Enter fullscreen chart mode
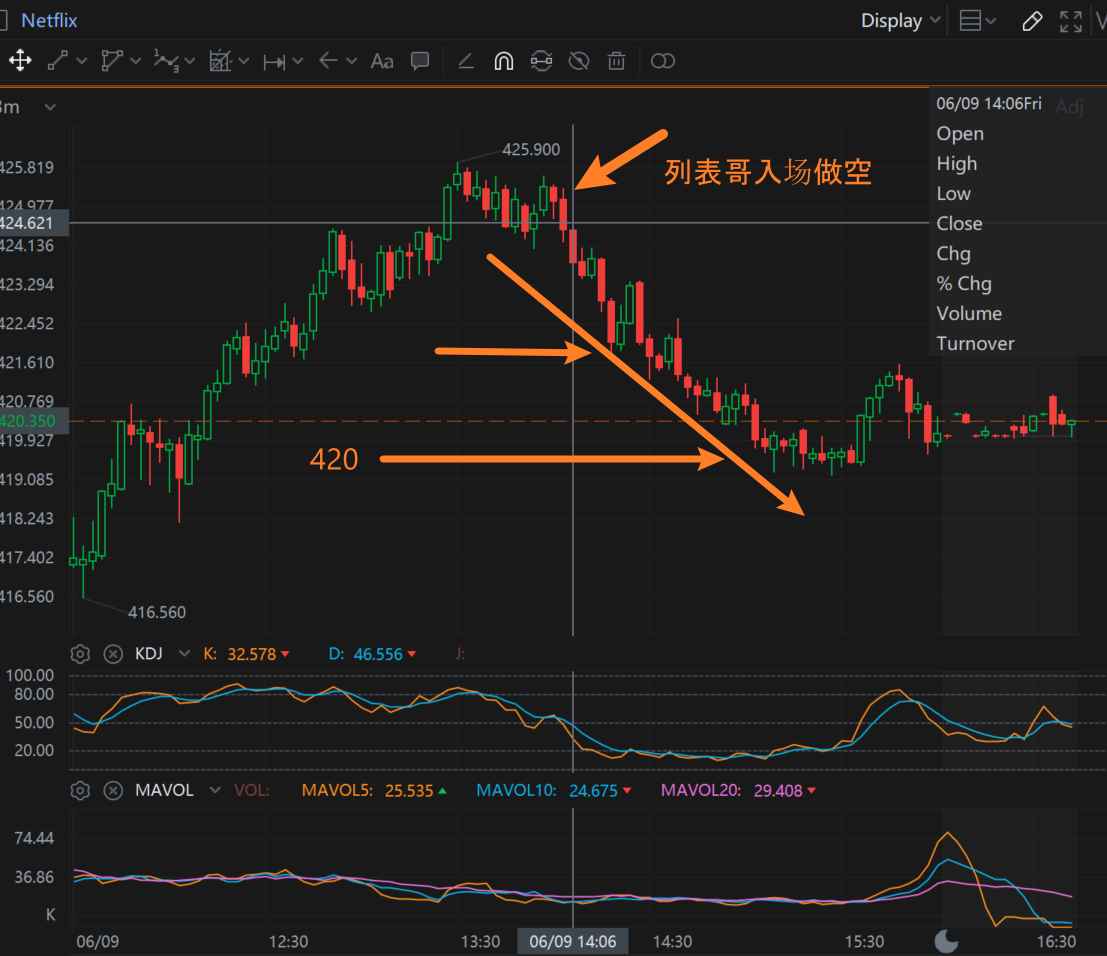 [x=1070, y=21]
